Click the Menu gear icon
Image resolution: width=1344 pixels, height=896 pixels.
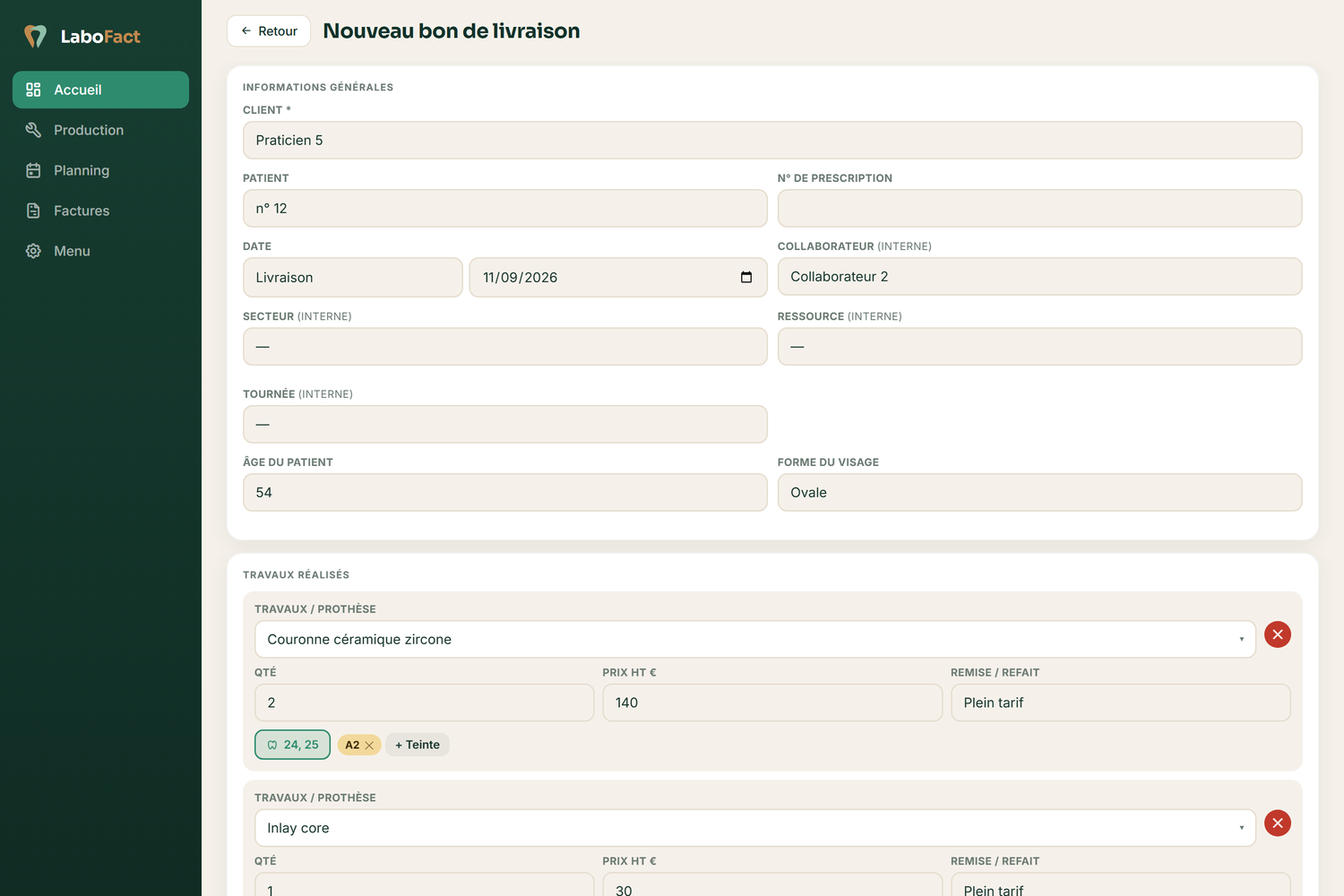coord(33,251)
